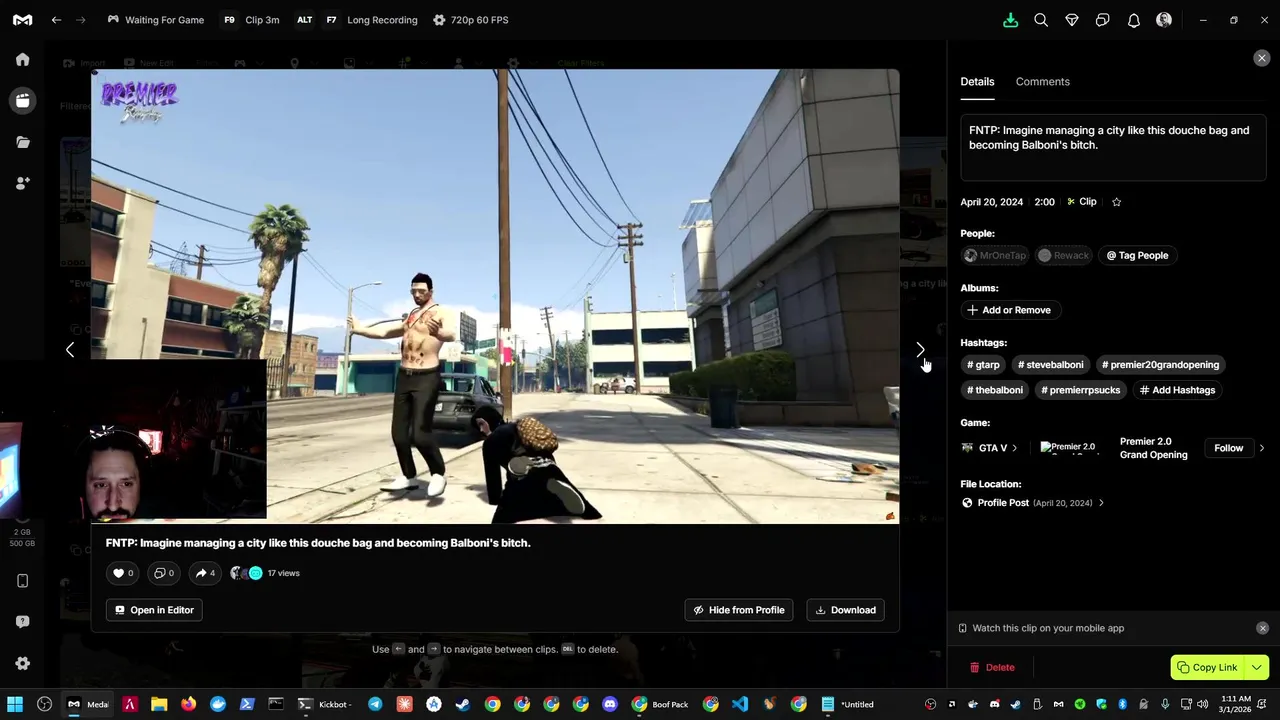Open the premium diamond icon
Viewport: 1280px width, 720px height.
(x=1072, y=20)
